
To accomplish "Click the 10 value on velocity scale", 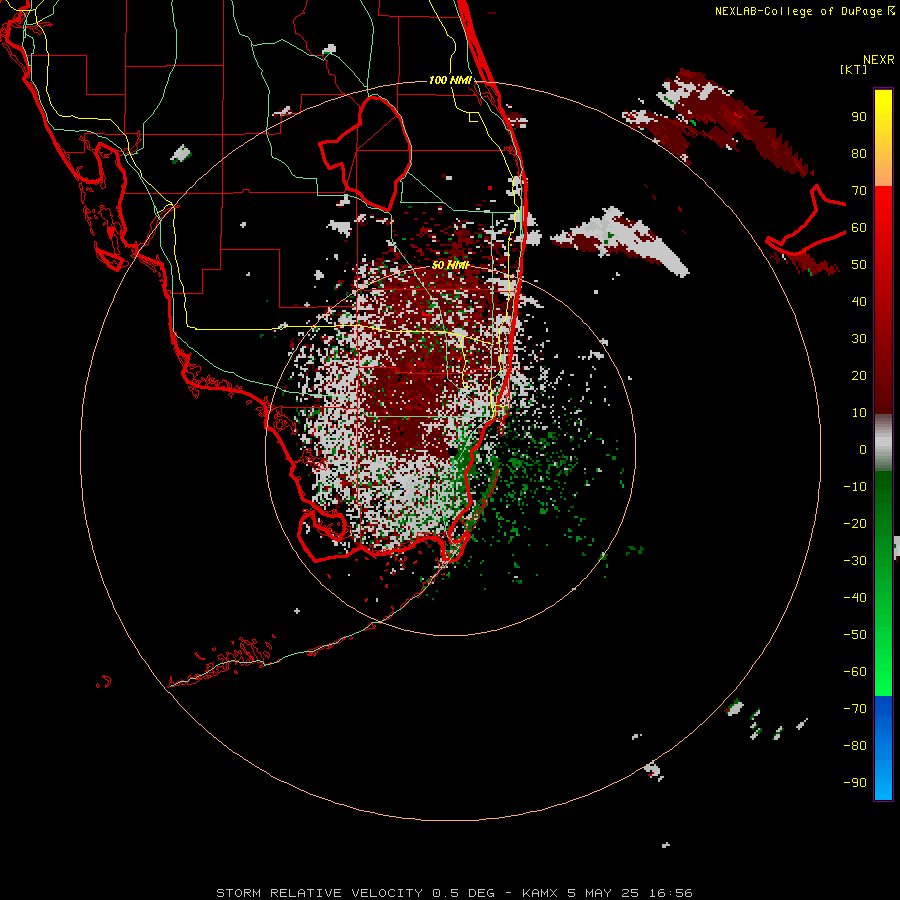I will tap(859, 413).
